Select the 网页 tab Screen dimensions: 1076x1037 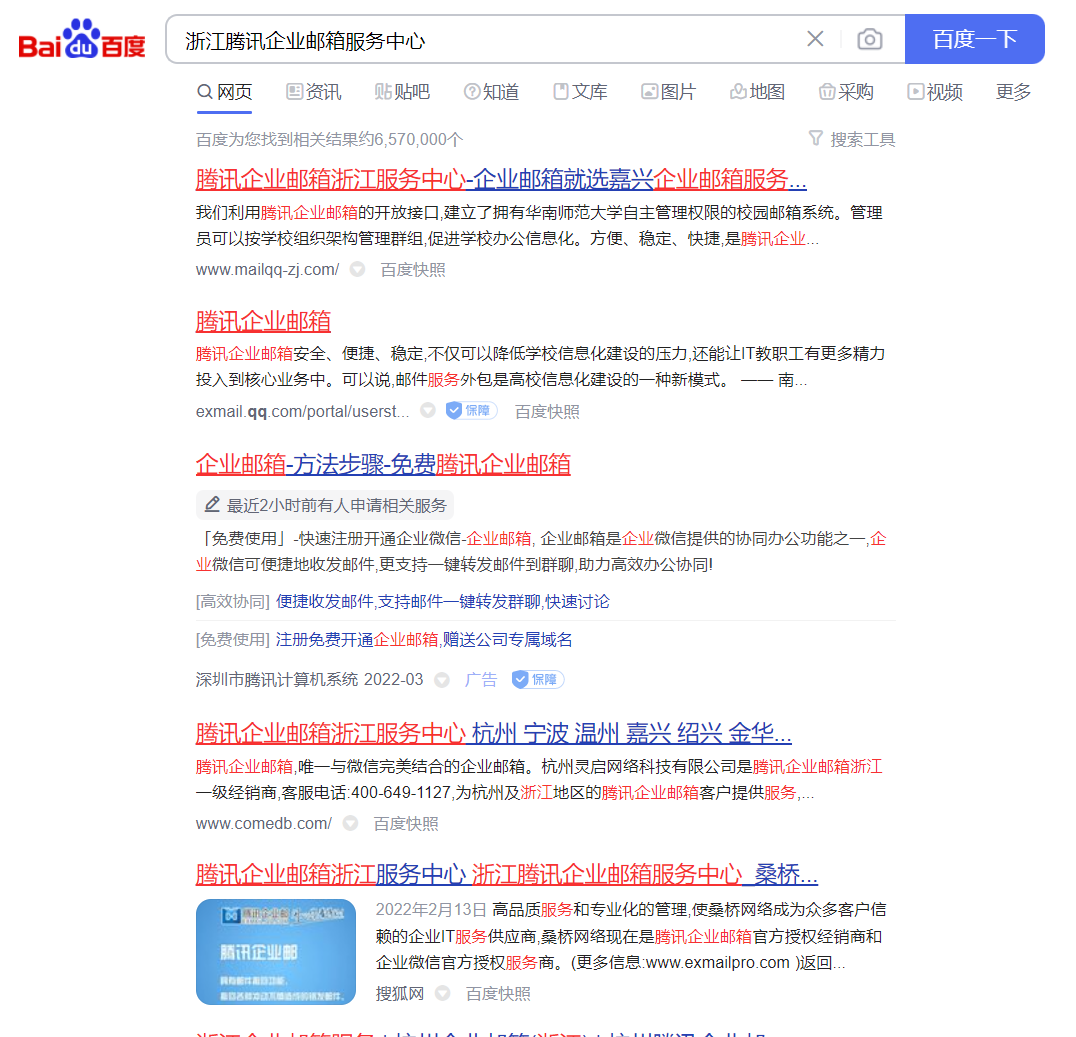[x=224, y=92]
